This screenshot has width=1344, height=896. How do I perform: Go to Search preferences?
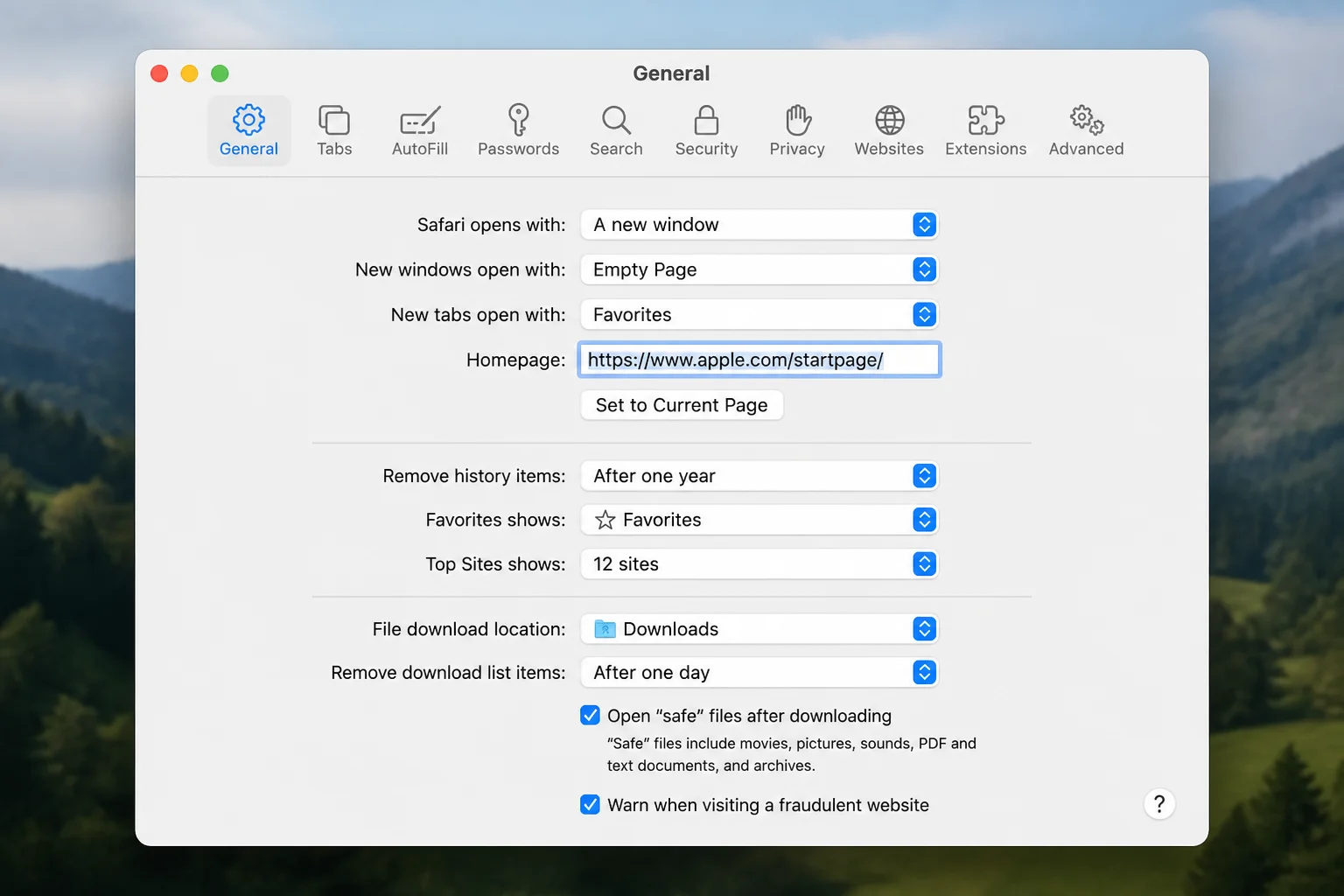tap(616, 131)
